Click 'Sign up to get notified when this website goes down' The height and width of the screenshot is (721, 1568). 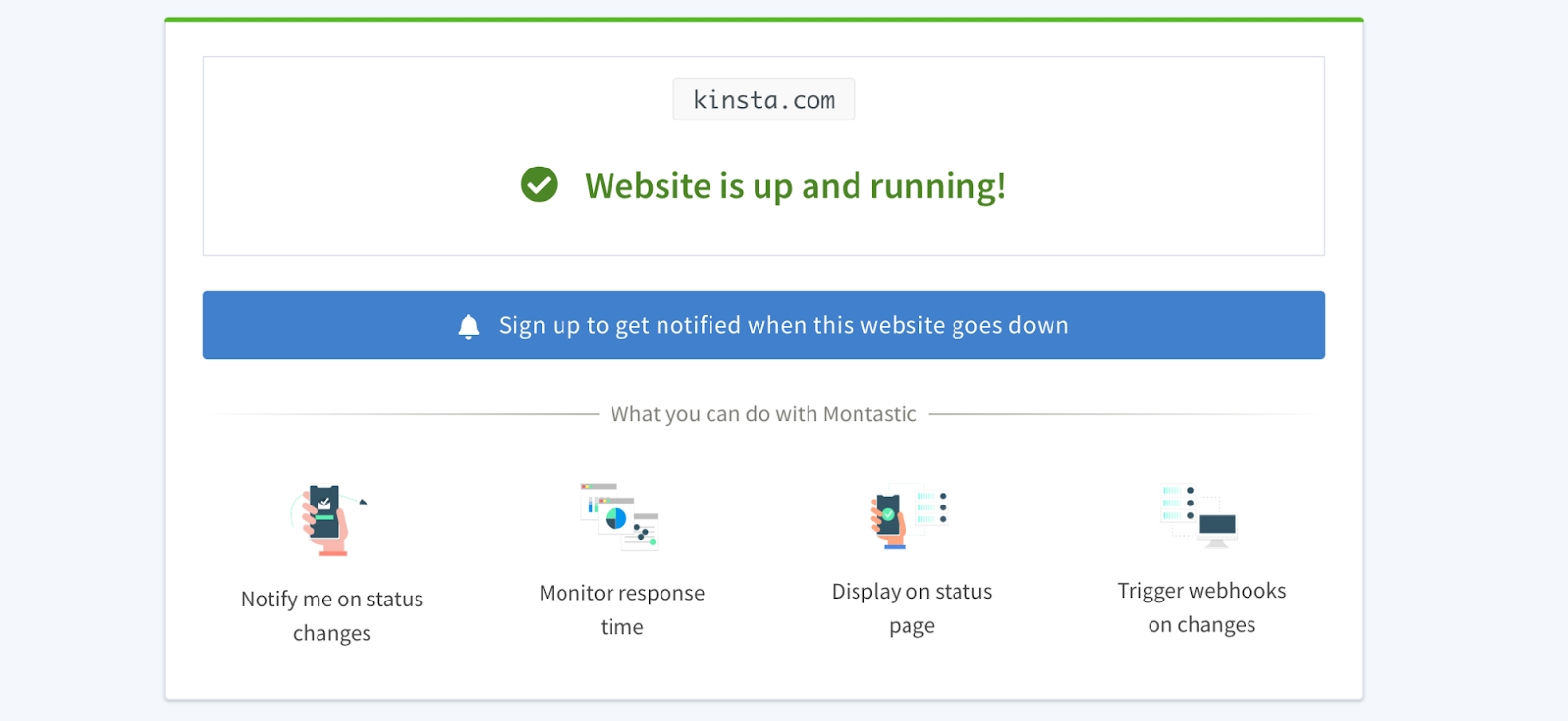pos(763,325)
